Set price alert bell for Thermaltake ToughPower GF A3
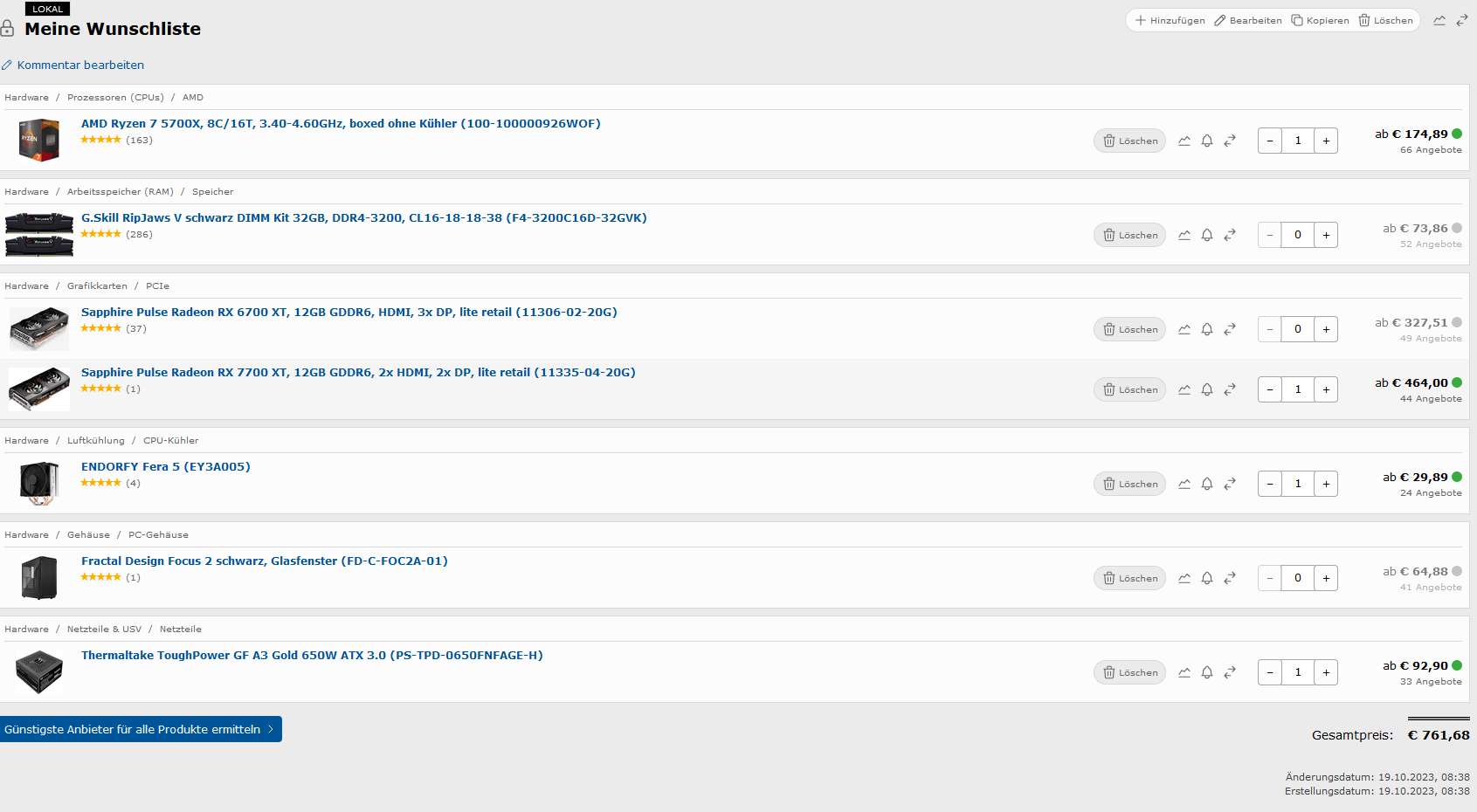Screen dimensions: 1477x812 (1207, 672)
